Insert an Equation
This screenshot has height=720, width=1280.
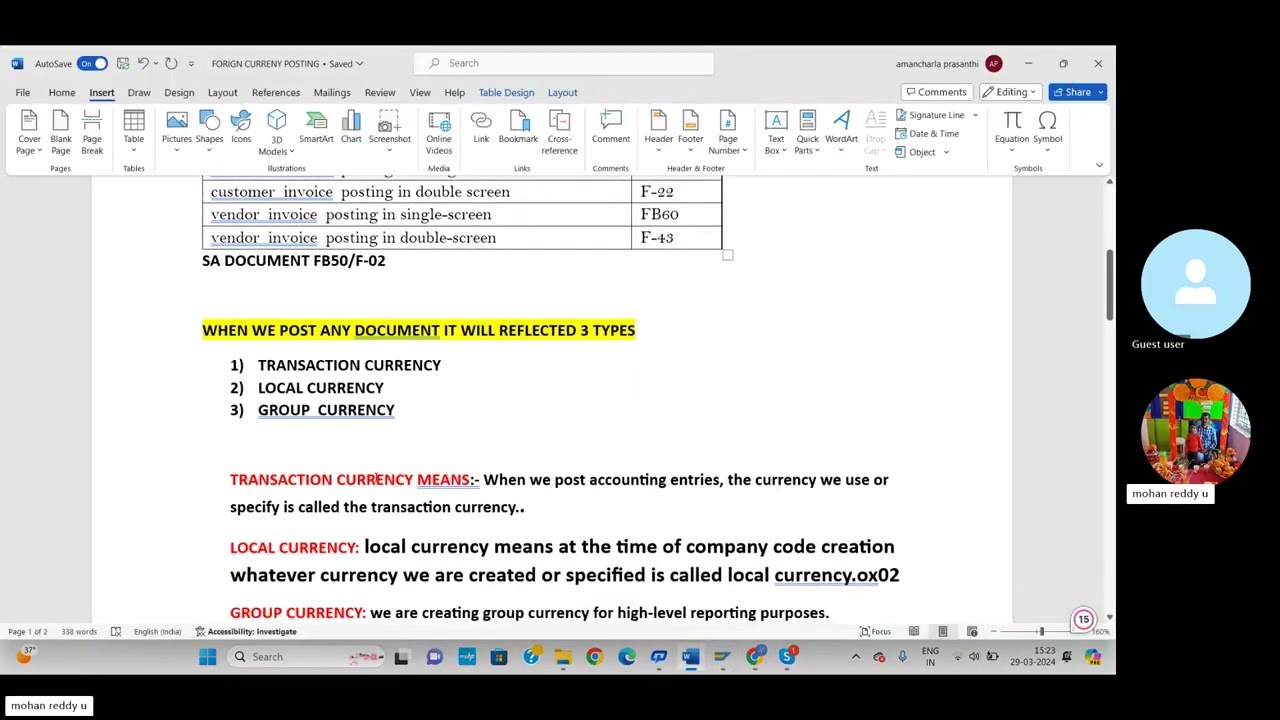coord(1012,132)
